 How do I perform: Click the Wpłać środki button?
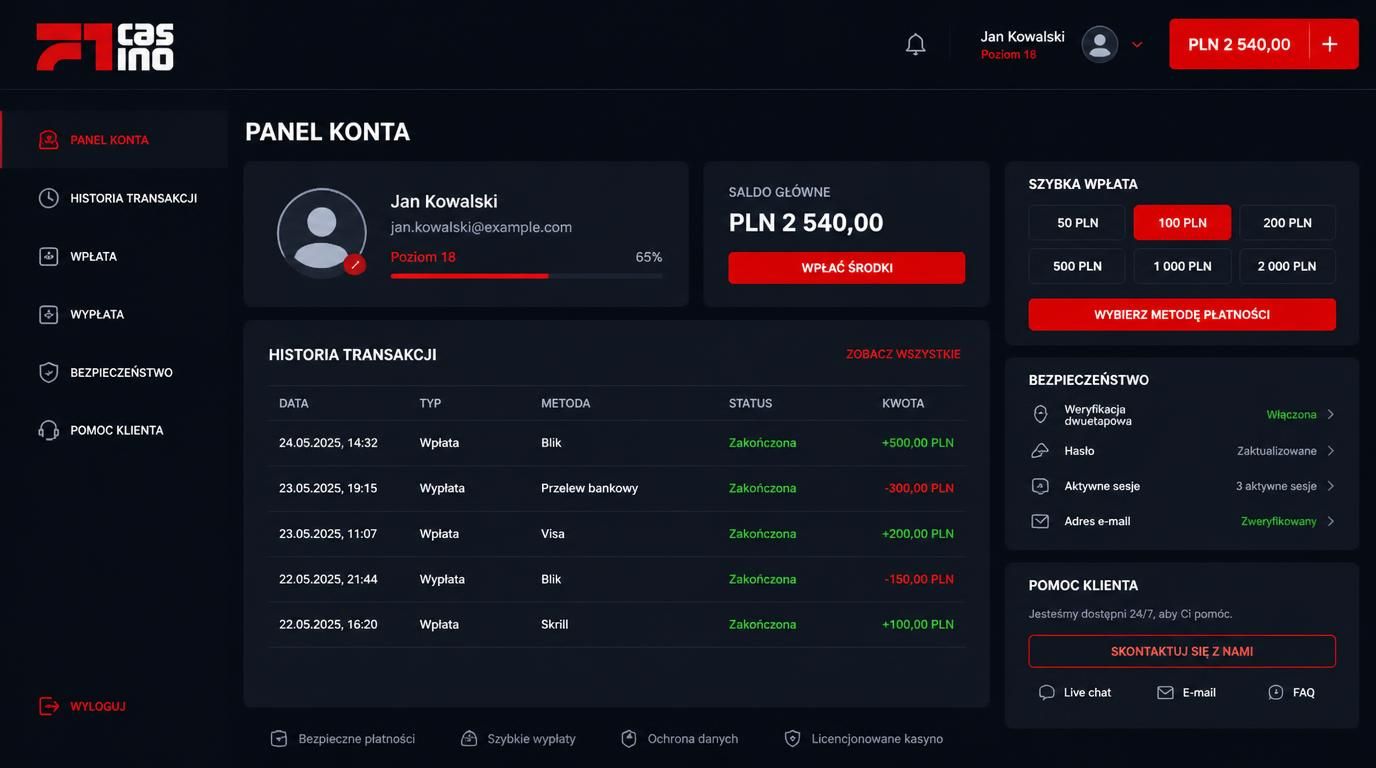coord(847,268)
